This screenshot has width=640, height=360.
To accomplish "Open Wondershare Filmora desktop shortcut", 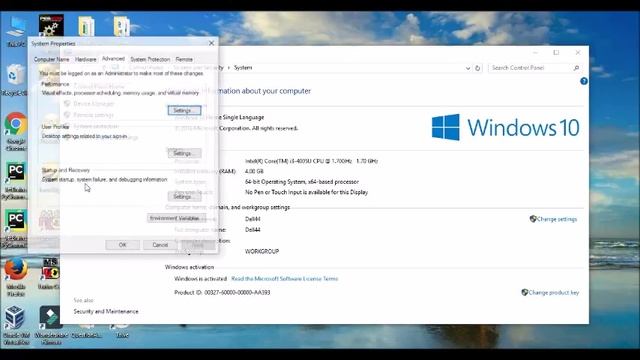I will [51, 324].
